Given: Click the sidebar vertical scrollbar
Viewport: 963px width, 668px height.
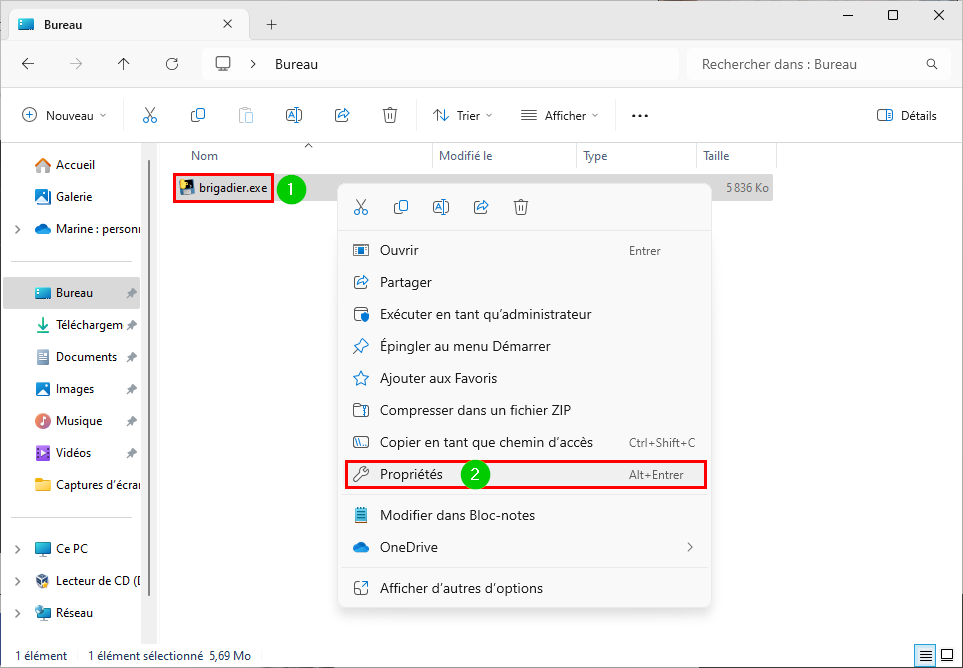Looking at the screenshot, I should [147, 378].
